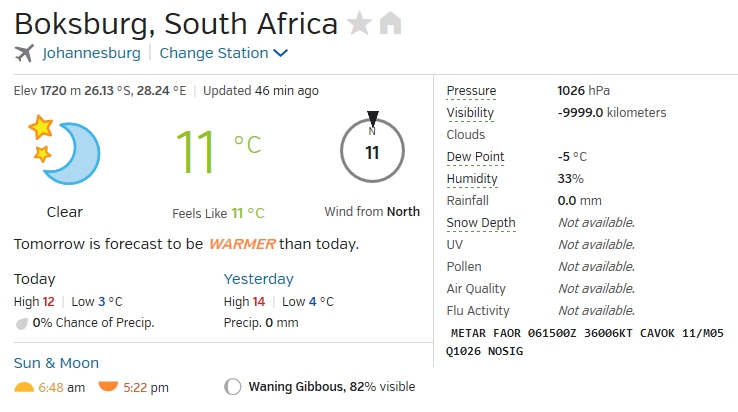738x412 pixels.
Task: Click the waning gibbous moon phase icon
Action: click(x=233, y=387)
